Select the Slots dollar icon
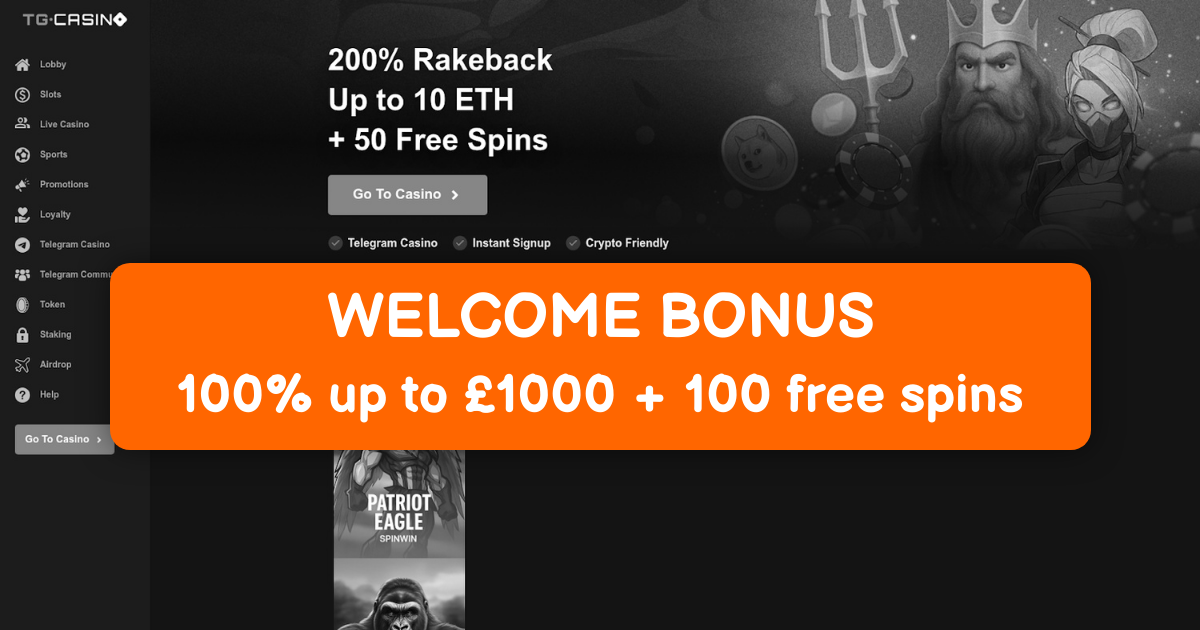1200x630 pixels. (x=22, y=95)
